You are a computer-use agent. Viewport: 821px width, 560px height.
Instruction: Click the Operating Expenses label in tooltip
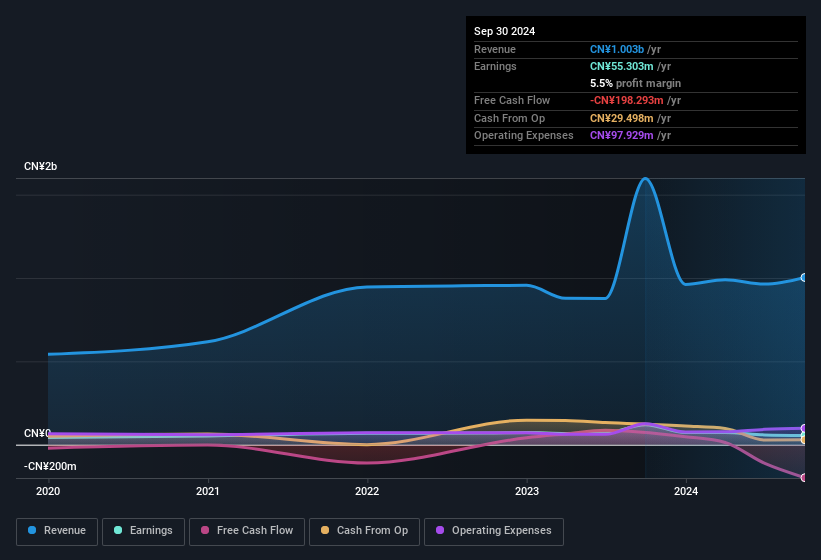pos(524,136)
